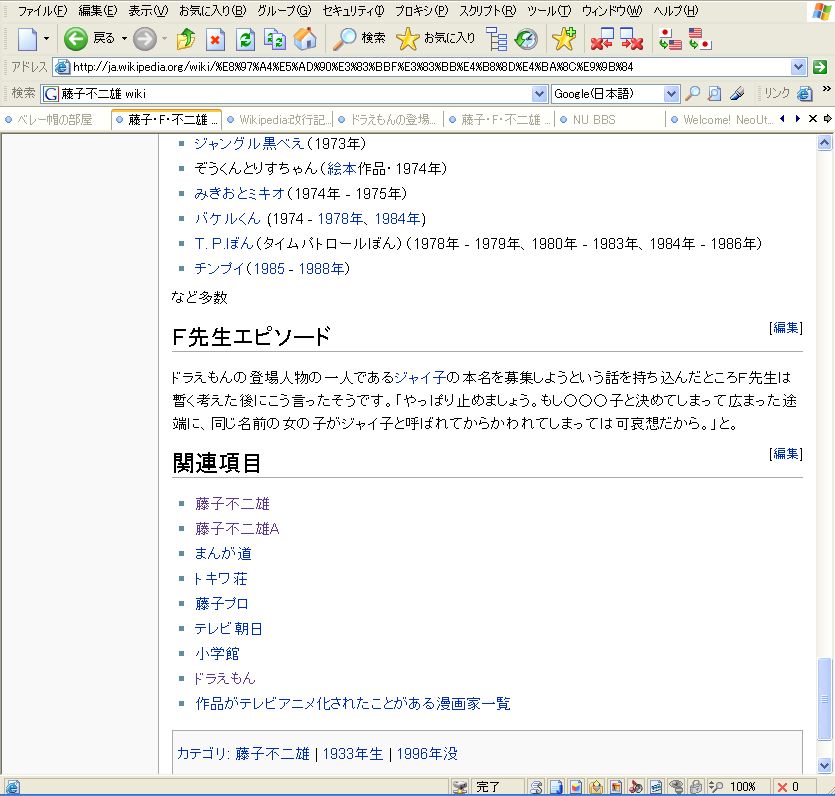Viewport: 835px width, 796px height.
Task: Open the 検索 magnifier toolbar button
Action: [x=359, y=38]
